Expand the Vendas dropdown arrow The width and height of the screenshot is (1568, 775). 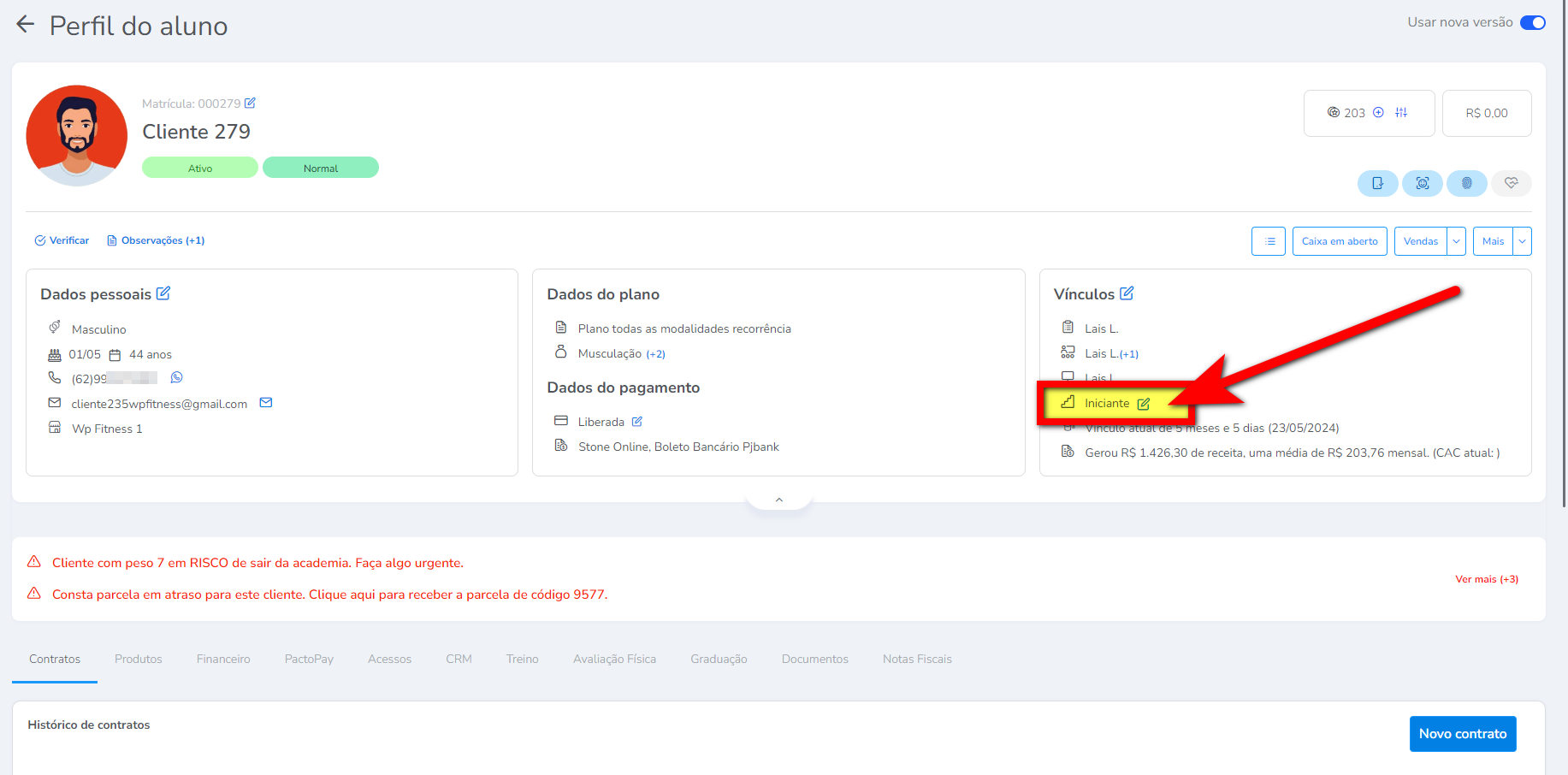(1456, 241)
